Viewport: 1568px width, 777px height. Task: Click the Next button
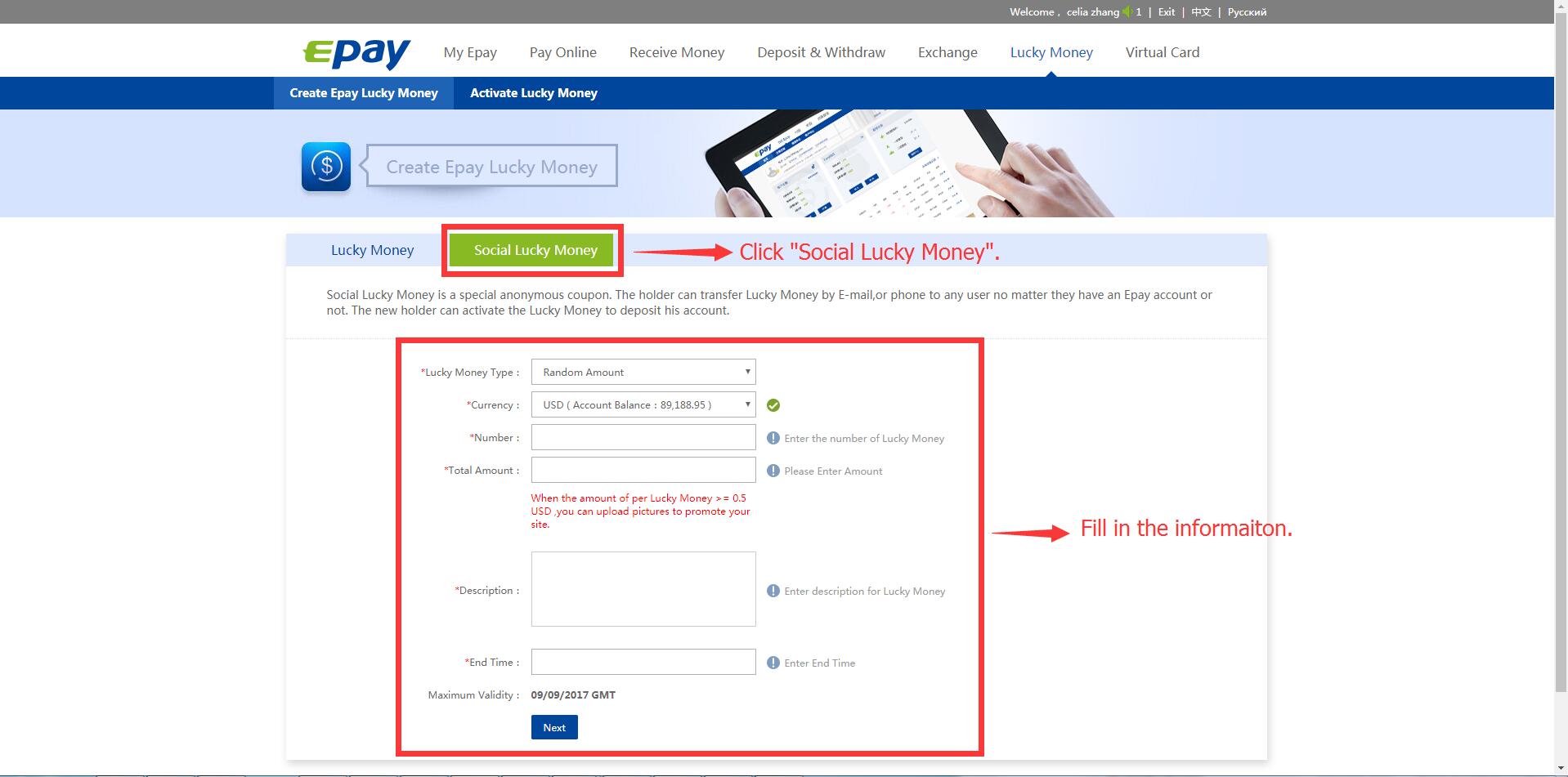coord(554,727)
